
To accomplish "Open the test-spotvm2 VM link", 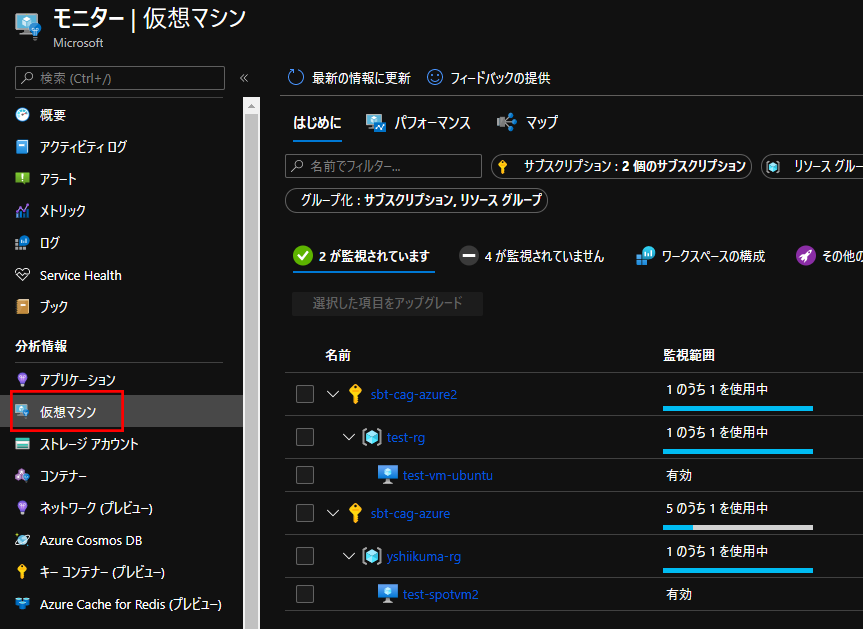I will click(440, 594).
